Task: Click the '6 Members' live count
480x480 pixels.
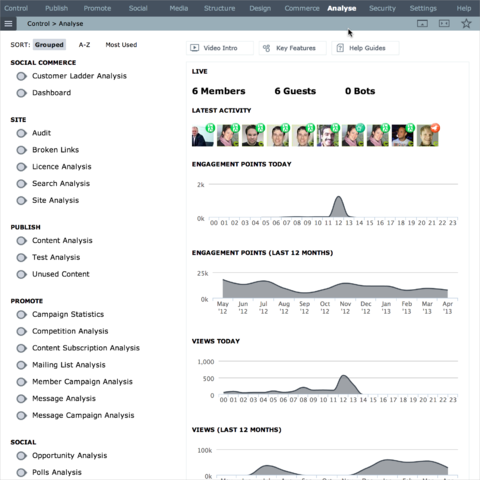Action: pyautogui.click(x=219, y=91)
